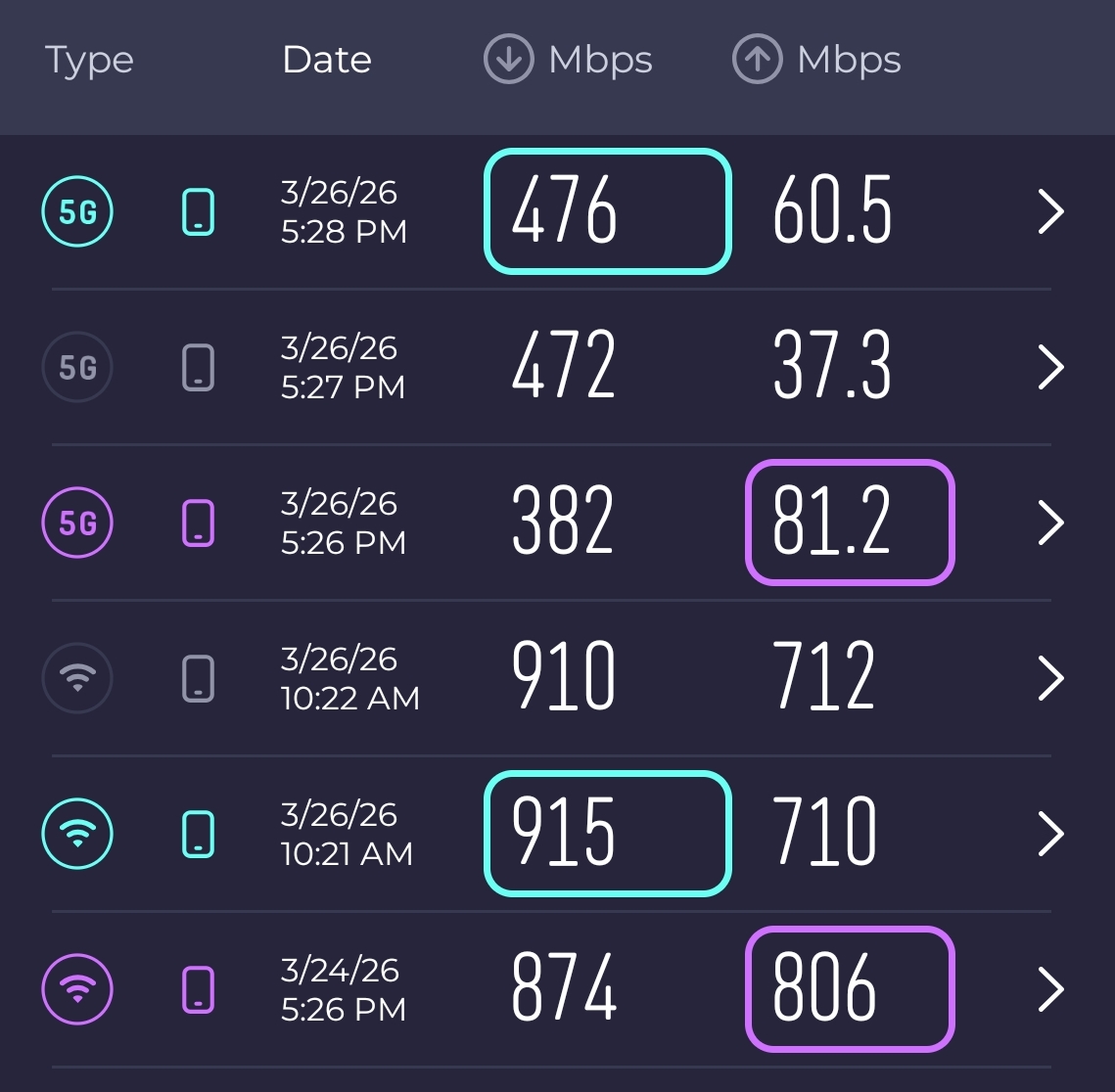Sort results by Type column header
The image size is (1115, 1092).
(x=89, y=61)
